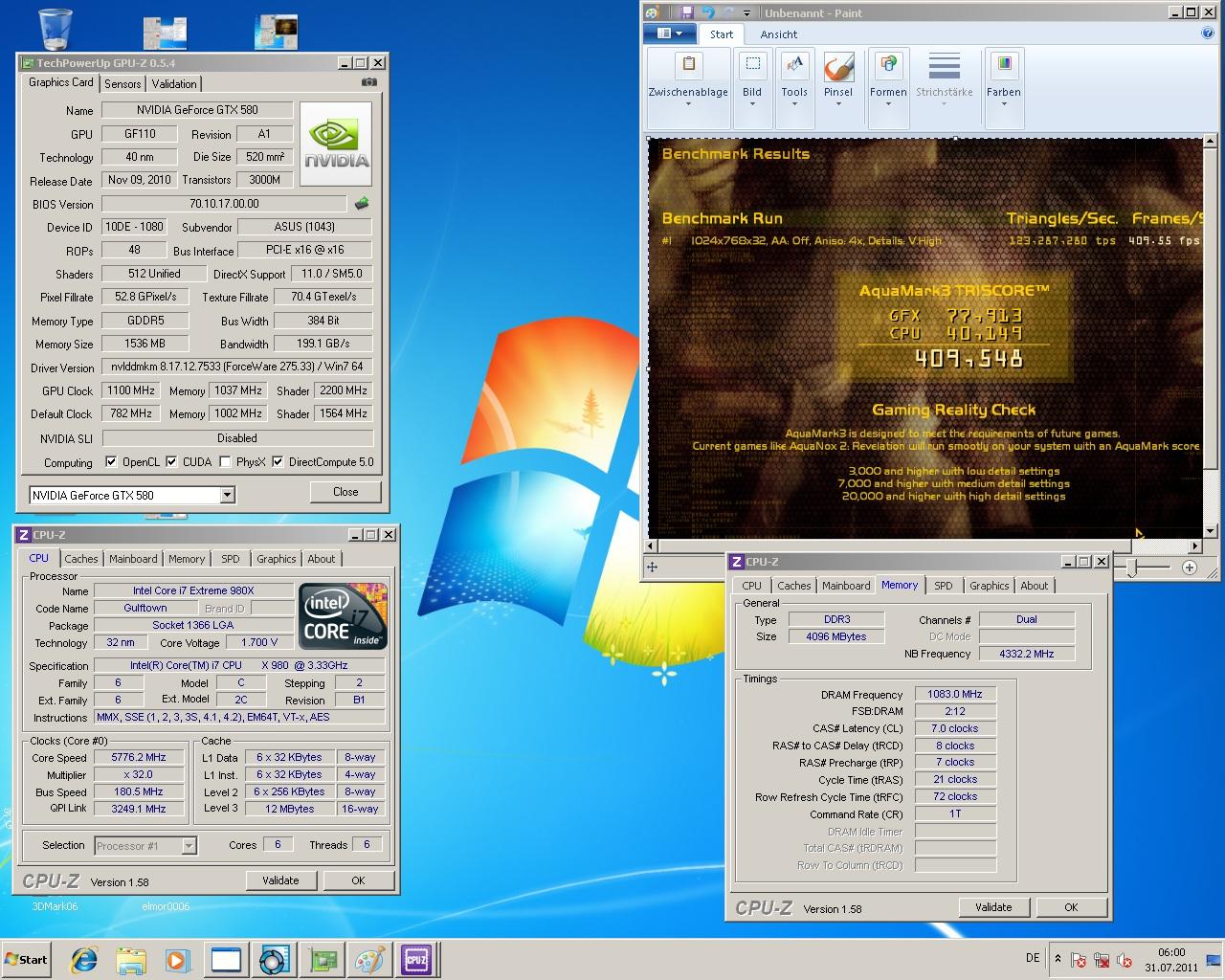
Task: Click the Intel Core i7 logo in CPU-Z
Action: pyautogui.click(x=344, y=614)
